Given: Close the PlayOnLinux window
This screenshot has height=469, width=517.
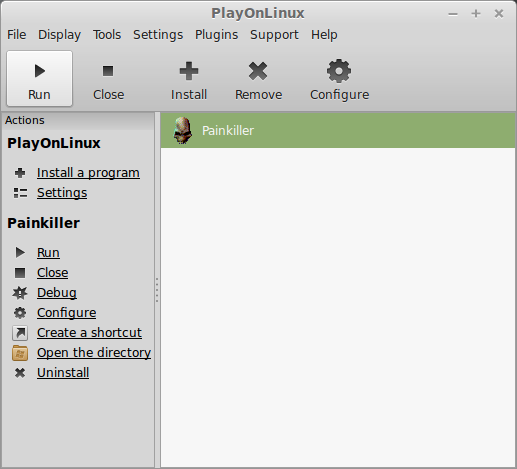Looking at the screenshot, I should 499,14.
